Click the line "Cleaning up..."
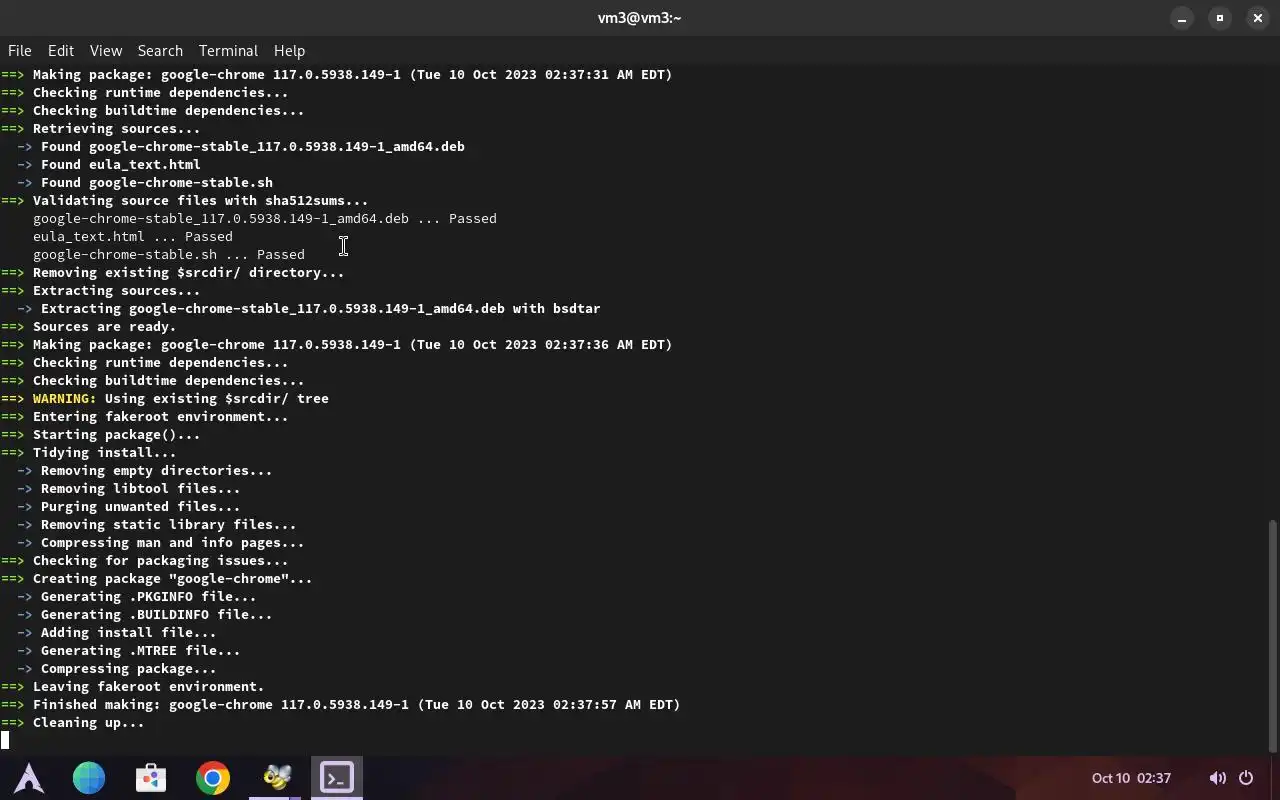Image resolution: width=1280 pixels, height=800 pixels. pyautogui.click(x=88, y=722)
